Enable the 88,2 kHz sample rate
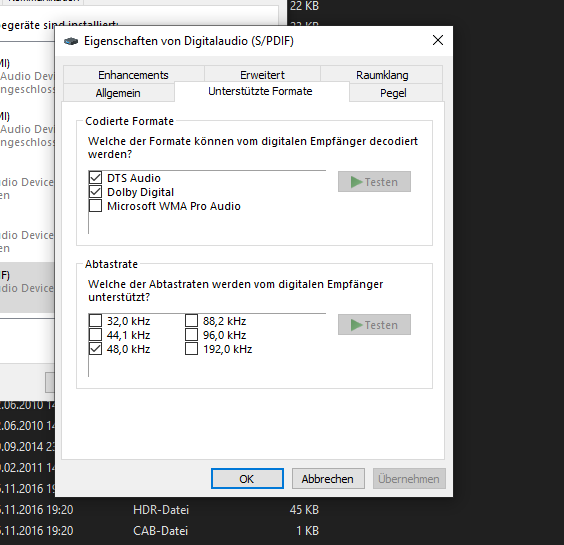This screenshot has height=545, width=564. (191, 321)
